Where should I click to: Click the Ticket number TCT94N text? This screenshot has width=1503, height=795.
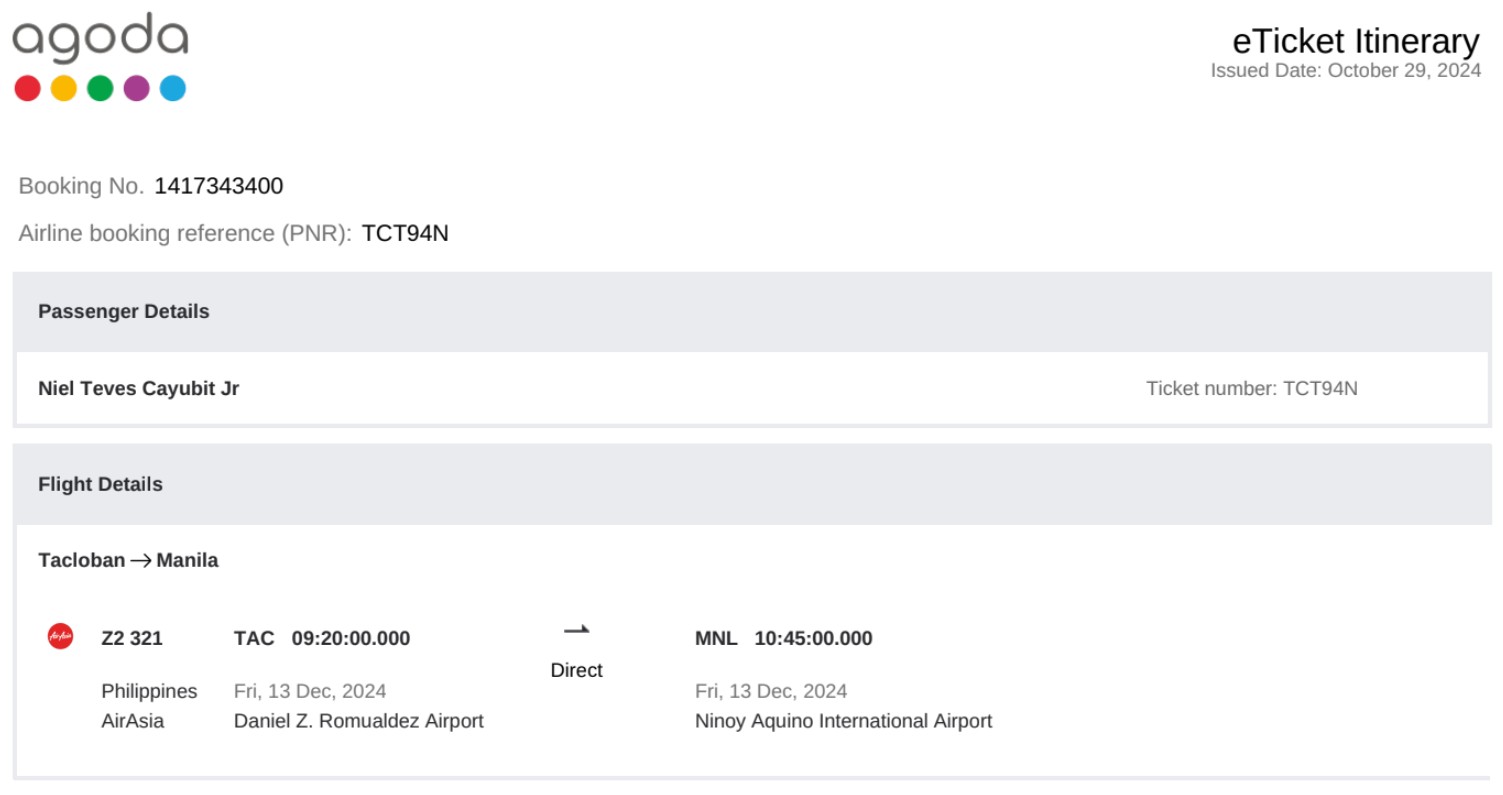1251,389
